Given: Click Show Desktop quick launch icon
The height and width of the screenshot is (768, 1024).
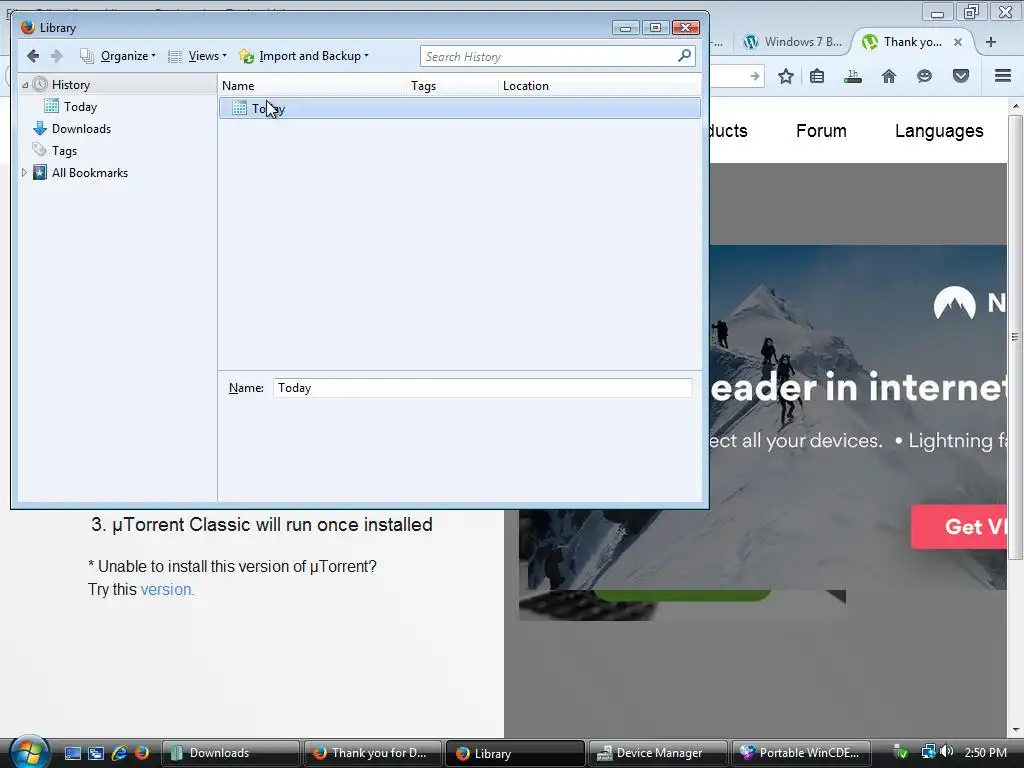Looking at the screenshot, I should click(x=72, y=753).
